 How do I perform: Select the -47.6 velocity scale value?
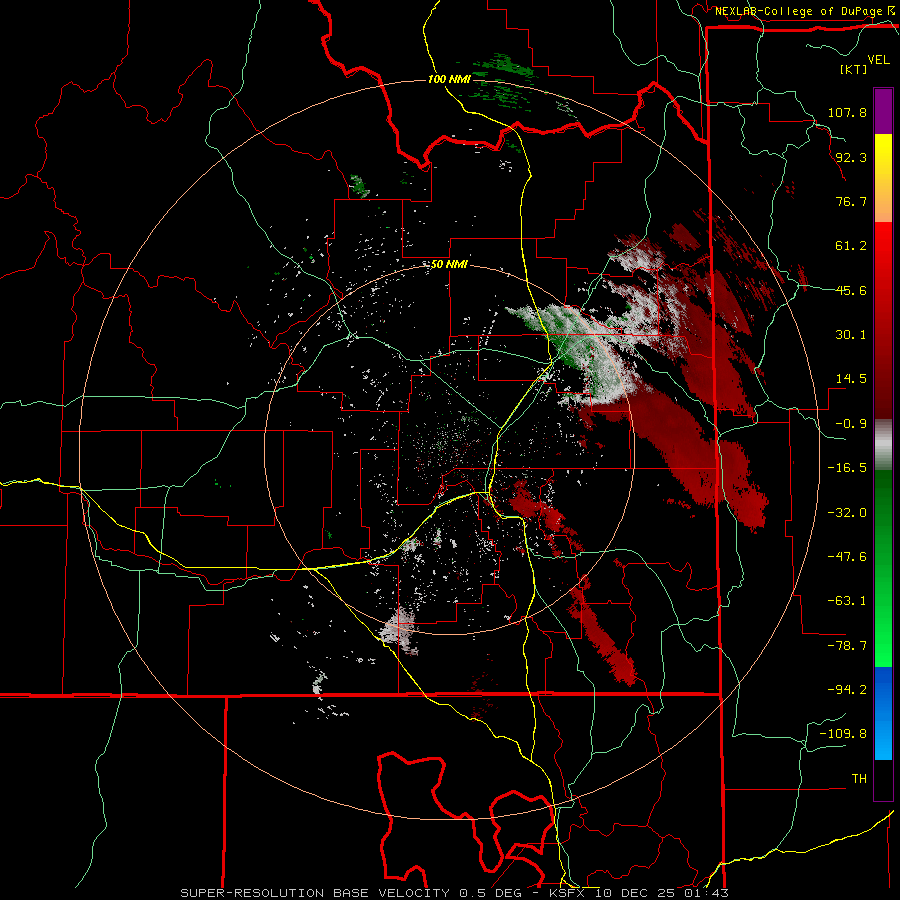click(847, 557)
